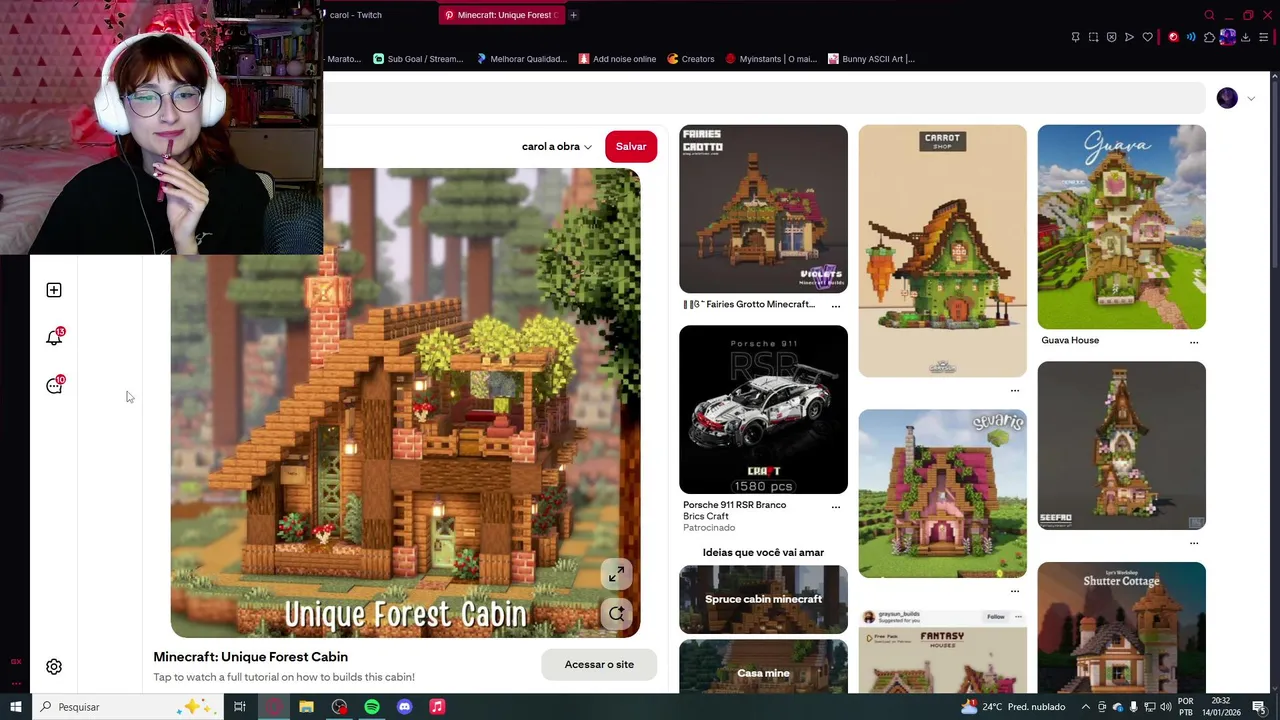Open 'Melhorar Qualidad...' bookmark

coord(521,59)
